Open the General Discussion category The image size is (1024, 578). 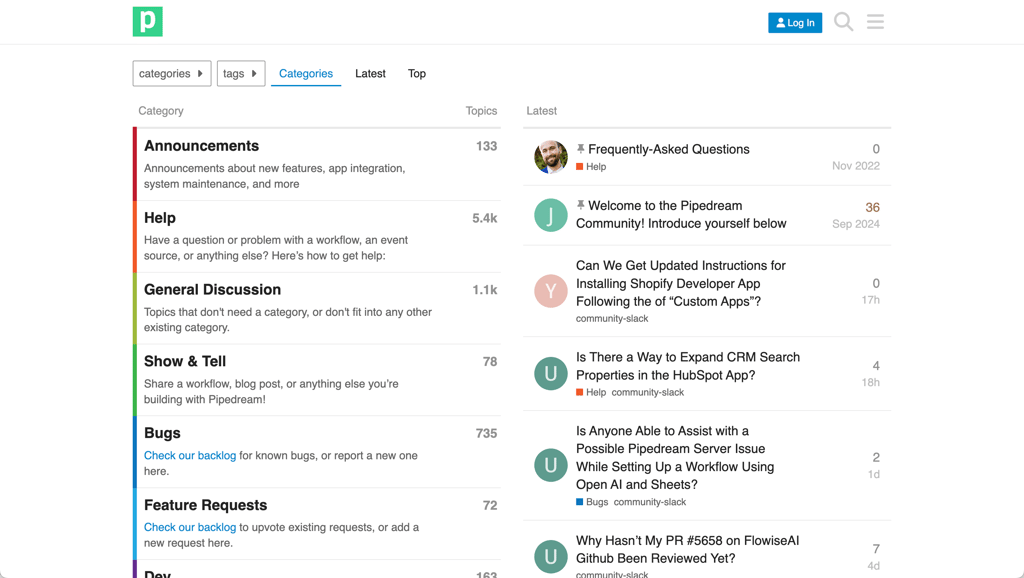212,289
